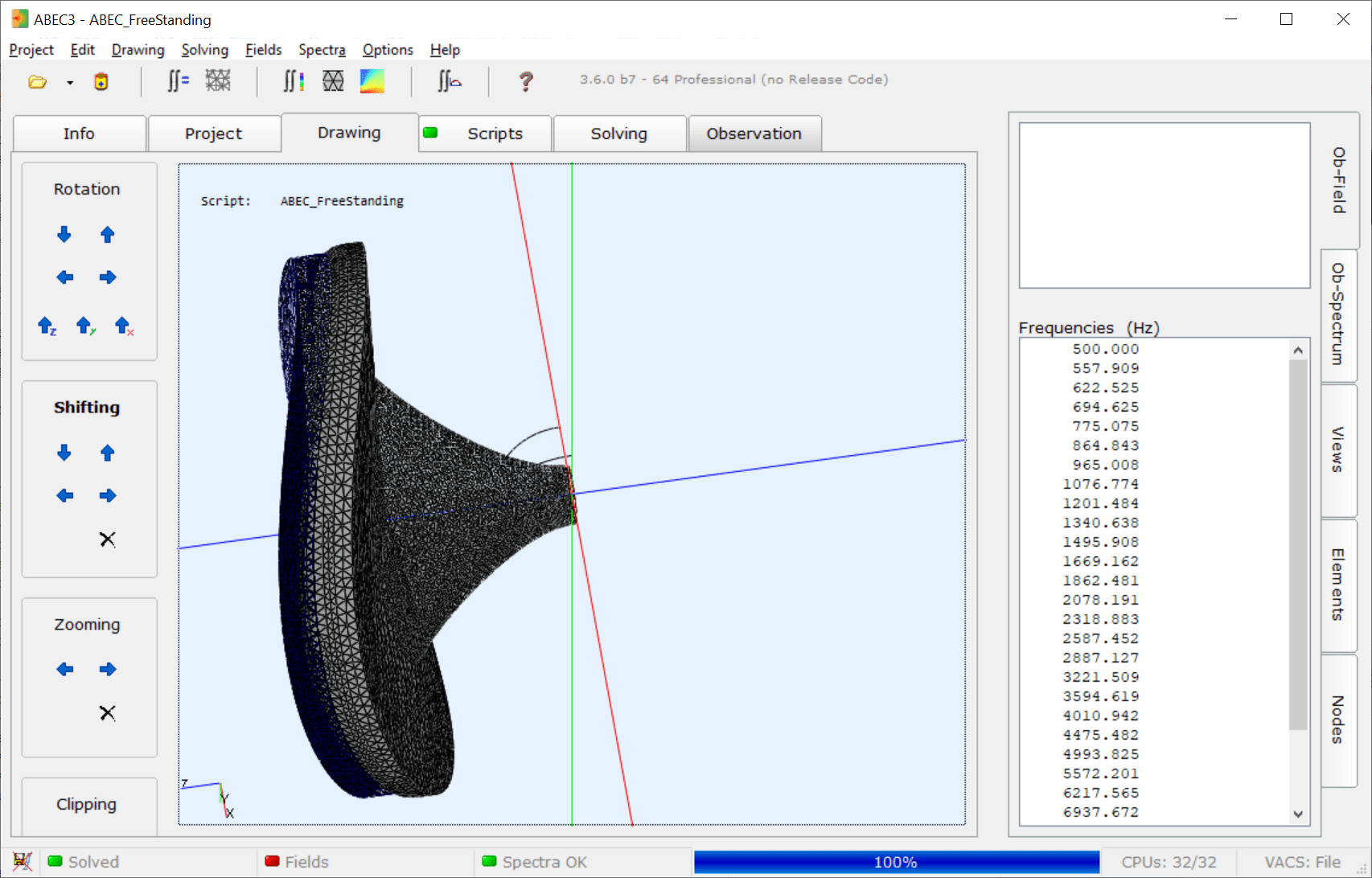Viewport: 1372px width, 878px height.
Task: Align view to Y axis arrow
Action: coord(85,326)
